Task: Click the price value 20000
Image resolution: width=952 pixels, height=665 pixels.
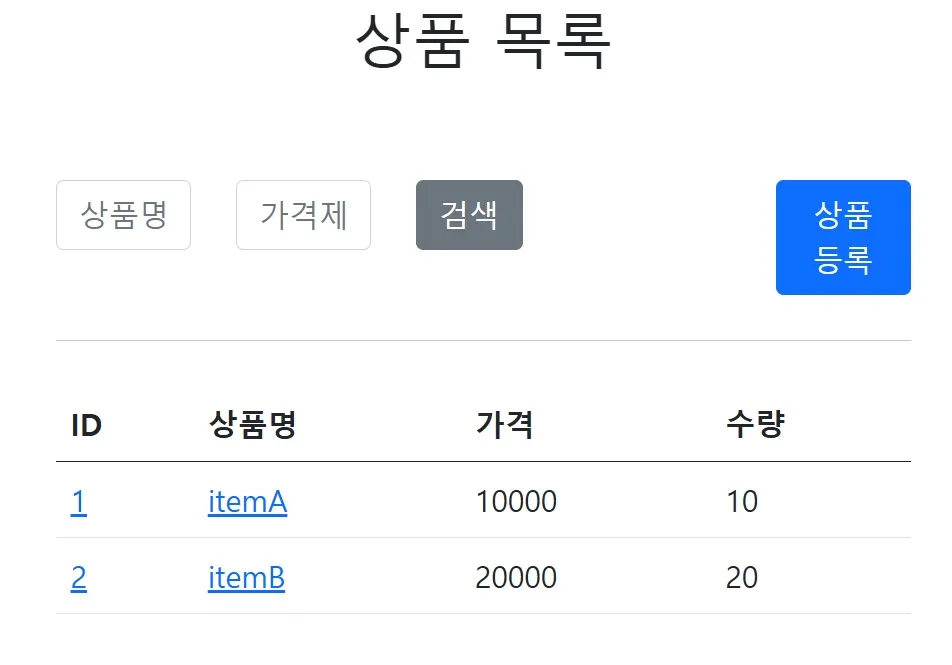Action: pos(516,577)
